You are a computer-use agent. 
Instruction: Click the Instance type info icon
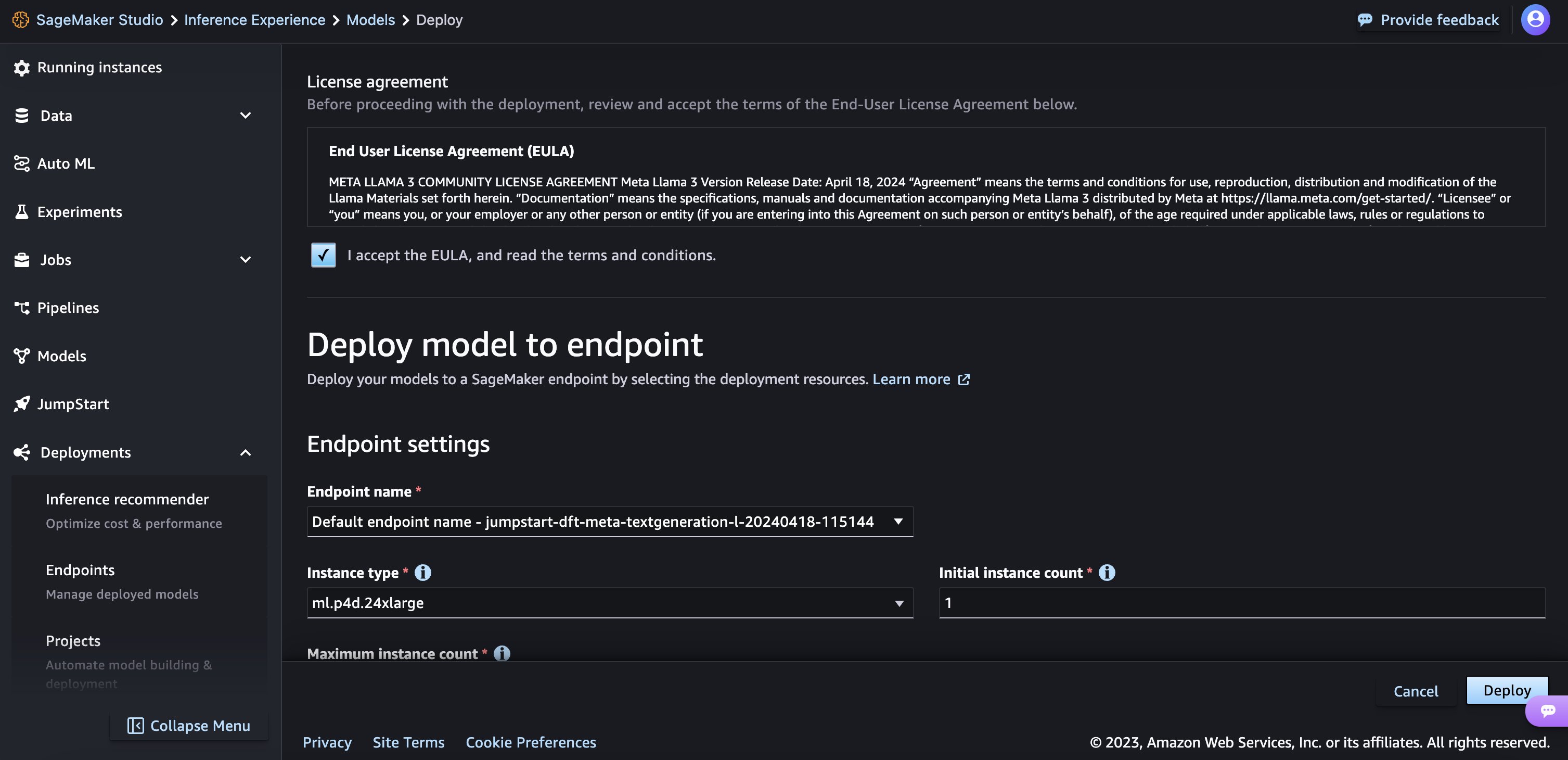tap(422, 573)
